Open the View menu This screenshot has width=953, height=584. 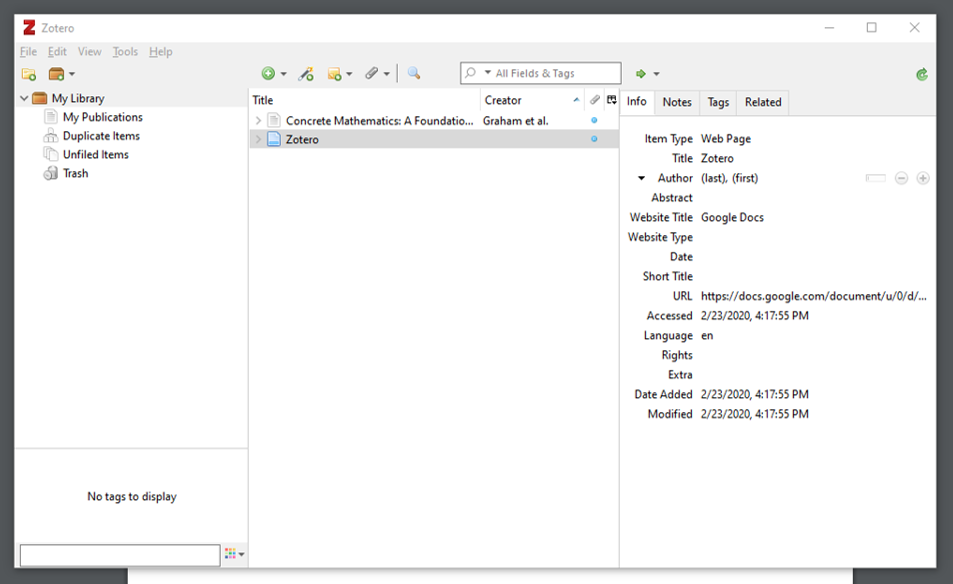89,52
